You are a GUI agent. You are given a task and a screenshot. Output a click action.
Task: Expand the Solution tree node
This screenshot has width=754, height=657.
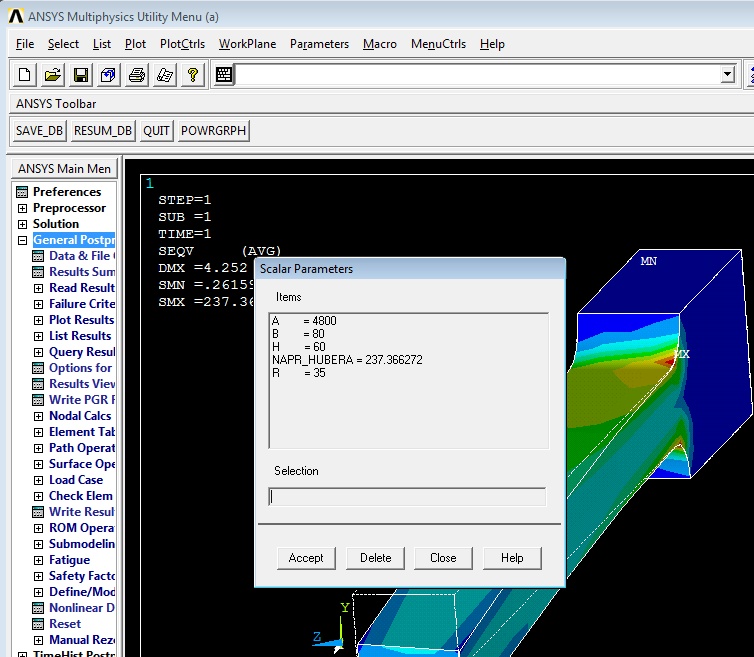point(22,224)
